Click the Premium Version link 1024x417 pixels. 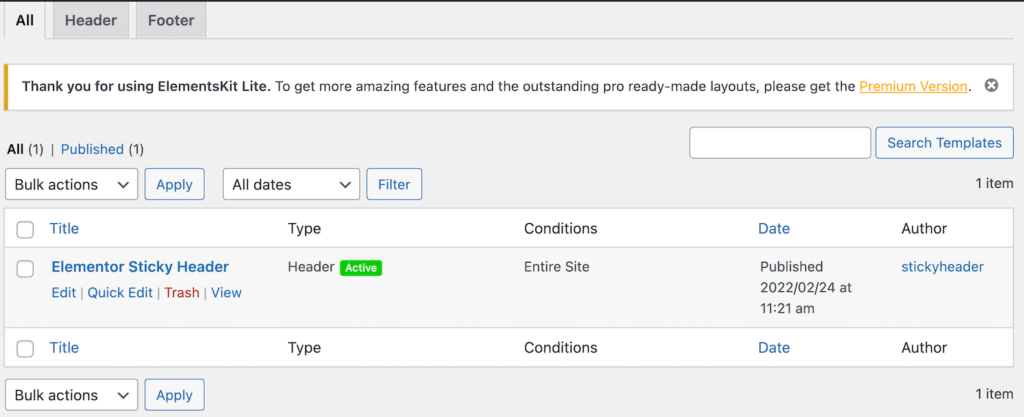click(x=913, y=87)
